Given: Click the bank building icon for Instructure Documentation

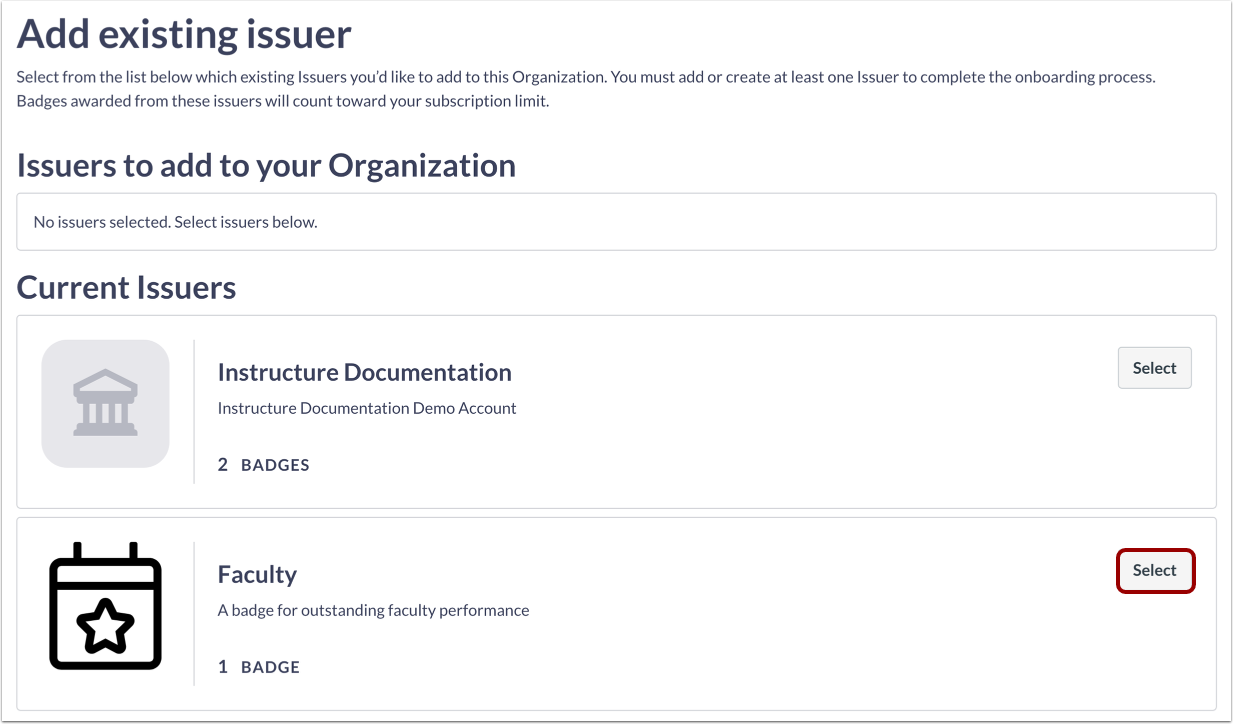Looking at the screenshot, I should tap(105, 403).
